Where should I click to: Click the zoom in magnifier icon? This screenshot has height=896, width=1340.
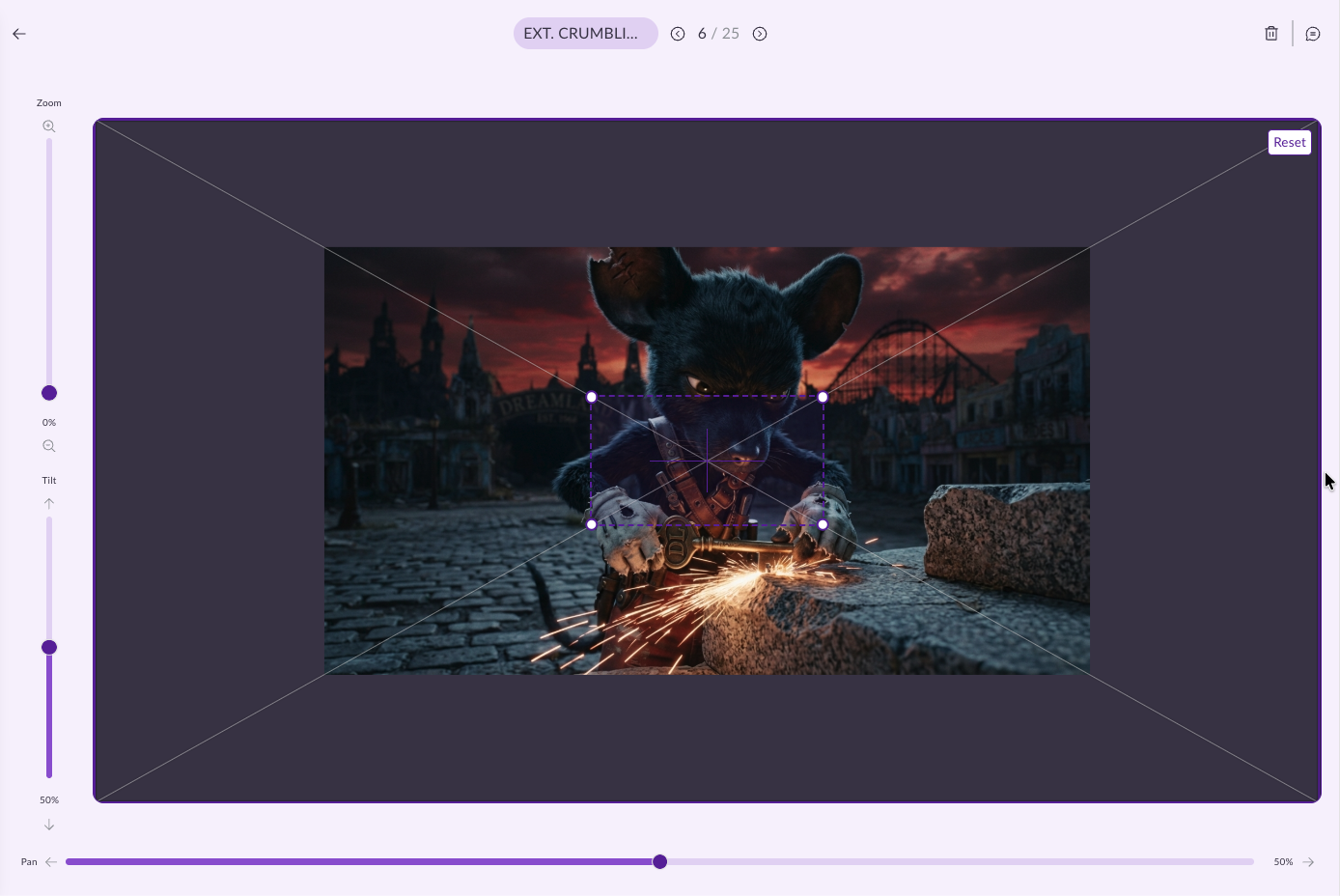(49, 126)
